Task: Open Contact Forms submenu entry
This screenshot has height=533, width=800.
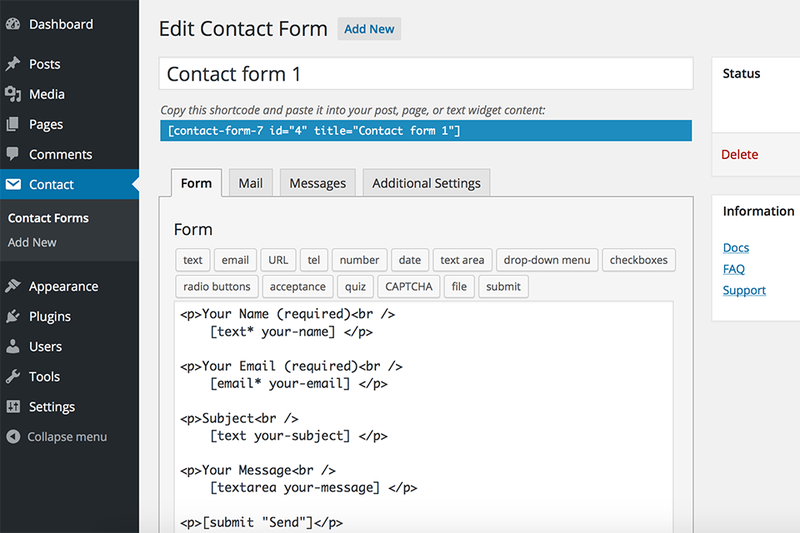Action: point(48,218)
